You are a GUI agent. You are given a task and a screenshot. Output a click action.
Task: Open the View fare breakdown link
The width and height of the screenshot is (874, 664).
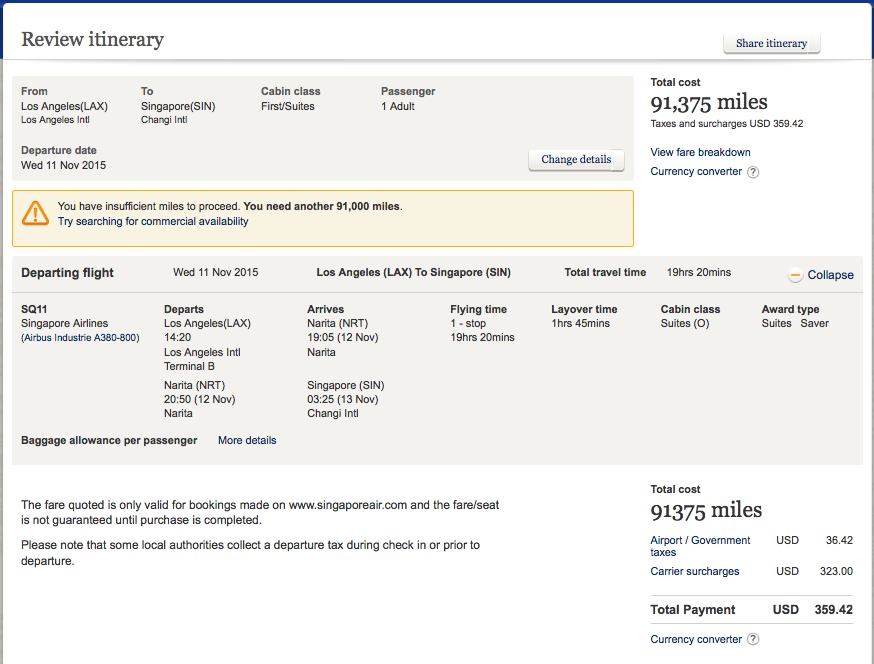click(700, 152)
